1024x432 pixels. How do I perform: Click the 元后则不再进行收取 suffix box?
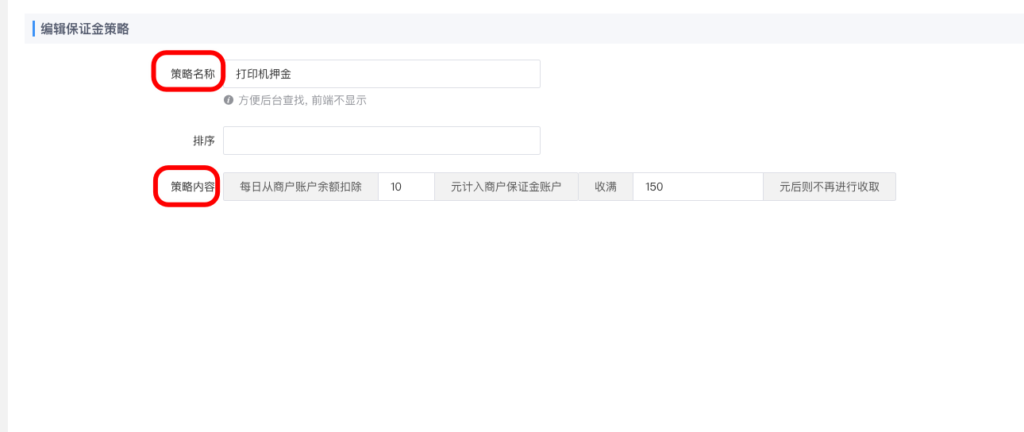[829, 187]
